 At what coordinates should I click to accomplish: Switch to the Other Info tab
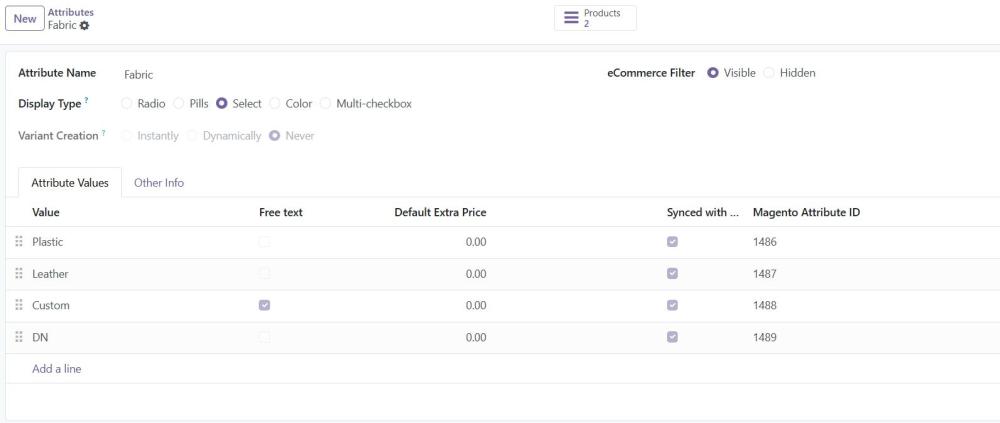[159, 182]
